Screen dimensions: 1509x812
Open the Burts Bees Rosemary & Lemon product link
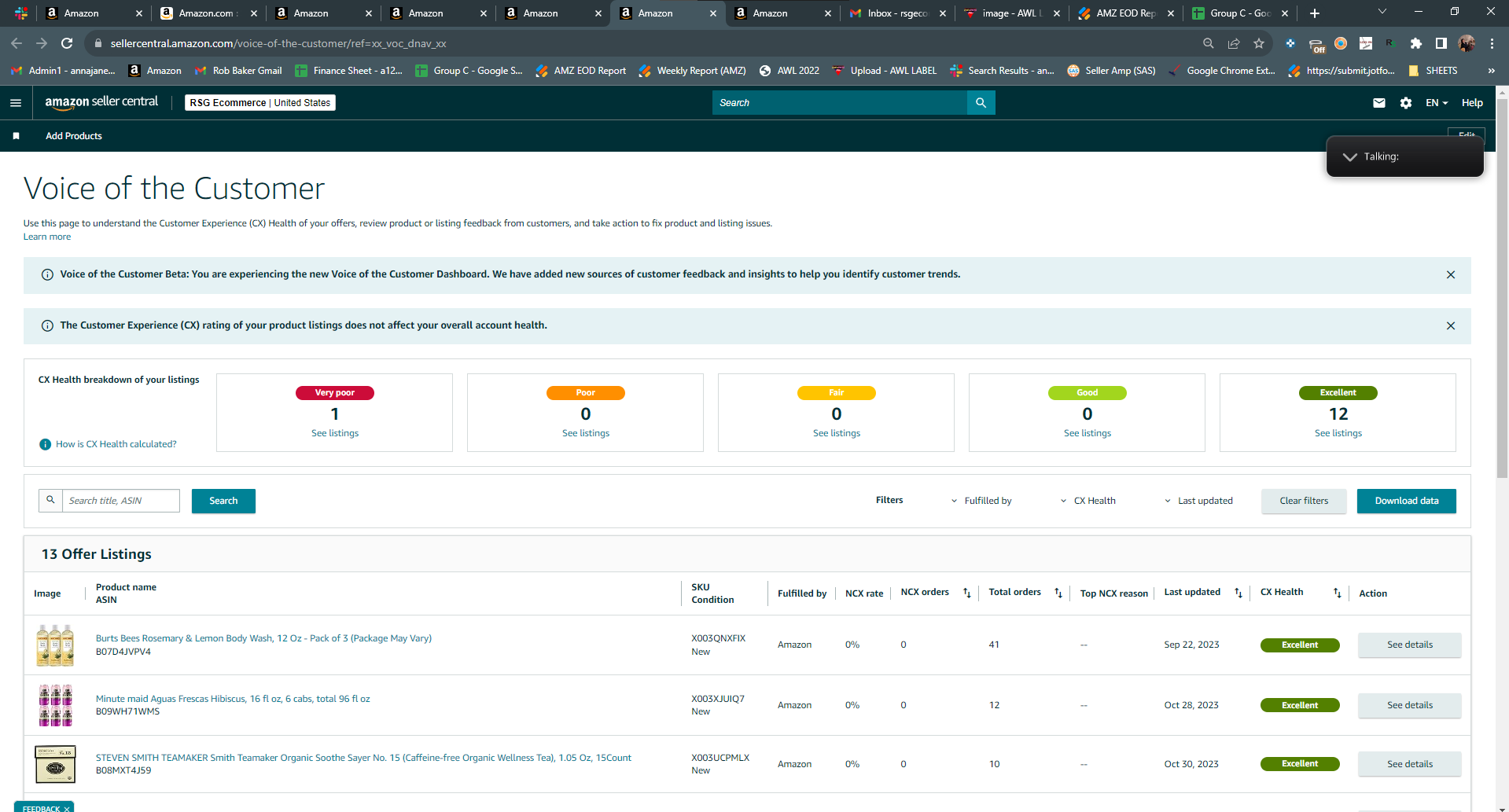click(263, 638)
